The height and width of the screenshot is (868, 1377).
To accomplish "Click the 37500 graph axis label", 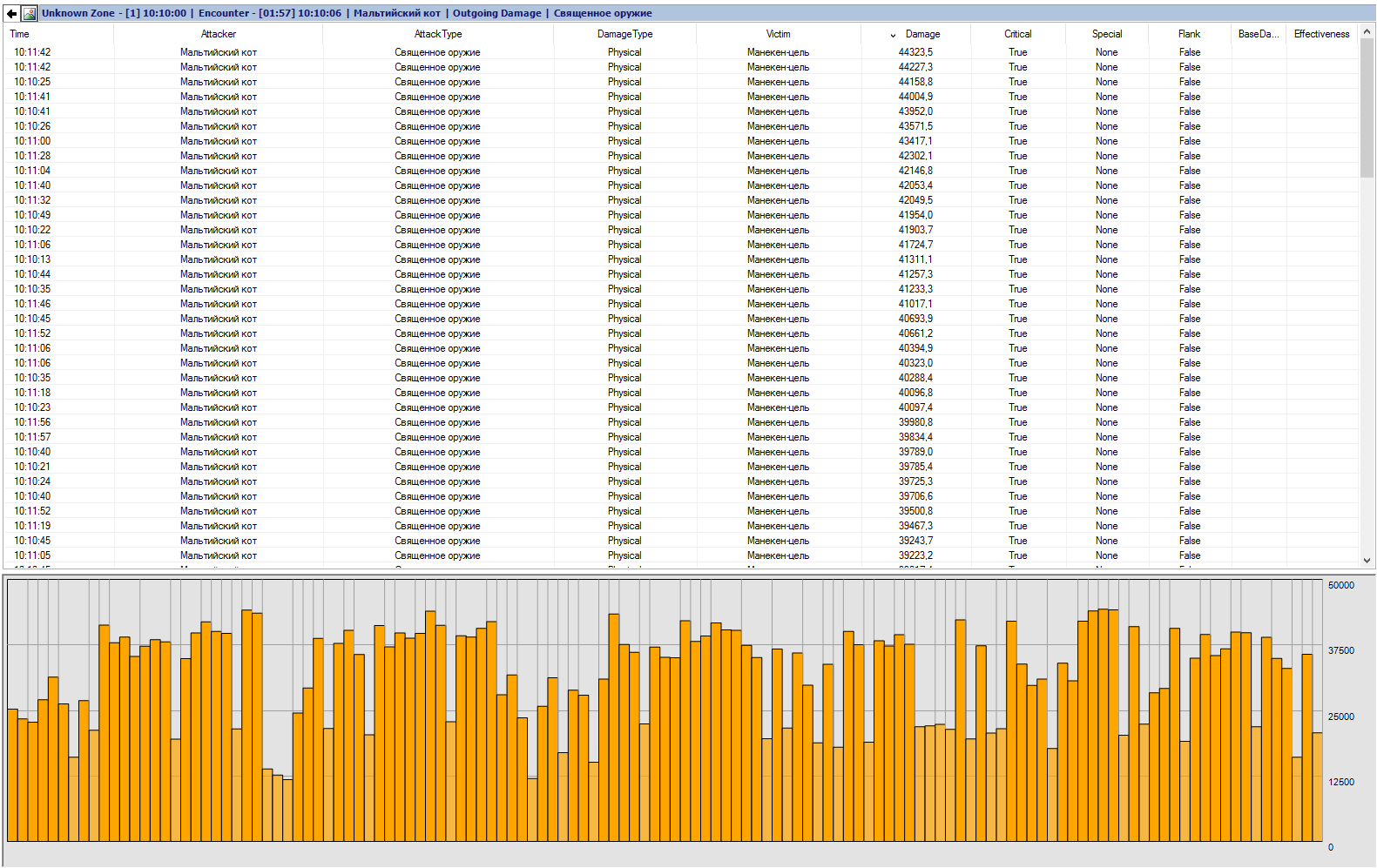I will [1341, 650].
